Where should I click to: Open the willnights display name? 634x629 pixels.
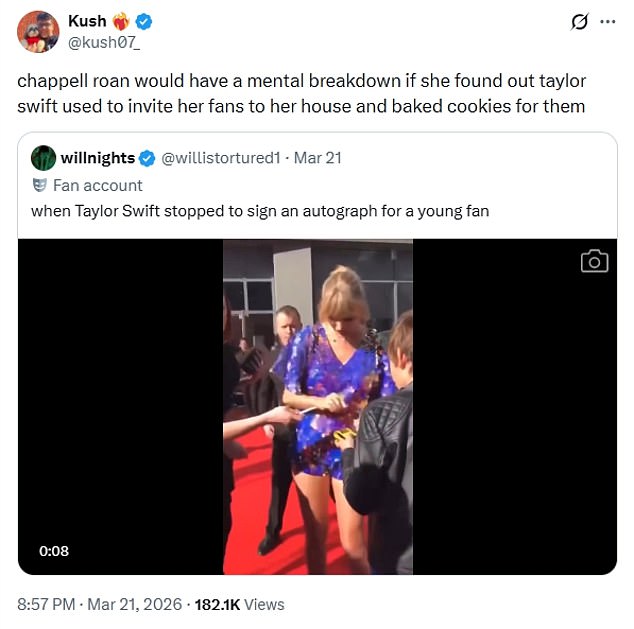(98, 158)
